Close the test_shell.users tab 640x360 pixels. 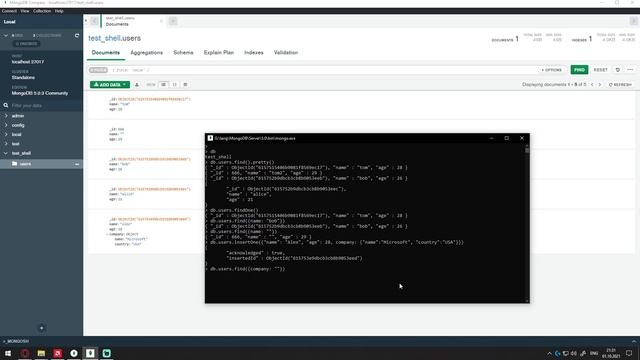point(161,21)
